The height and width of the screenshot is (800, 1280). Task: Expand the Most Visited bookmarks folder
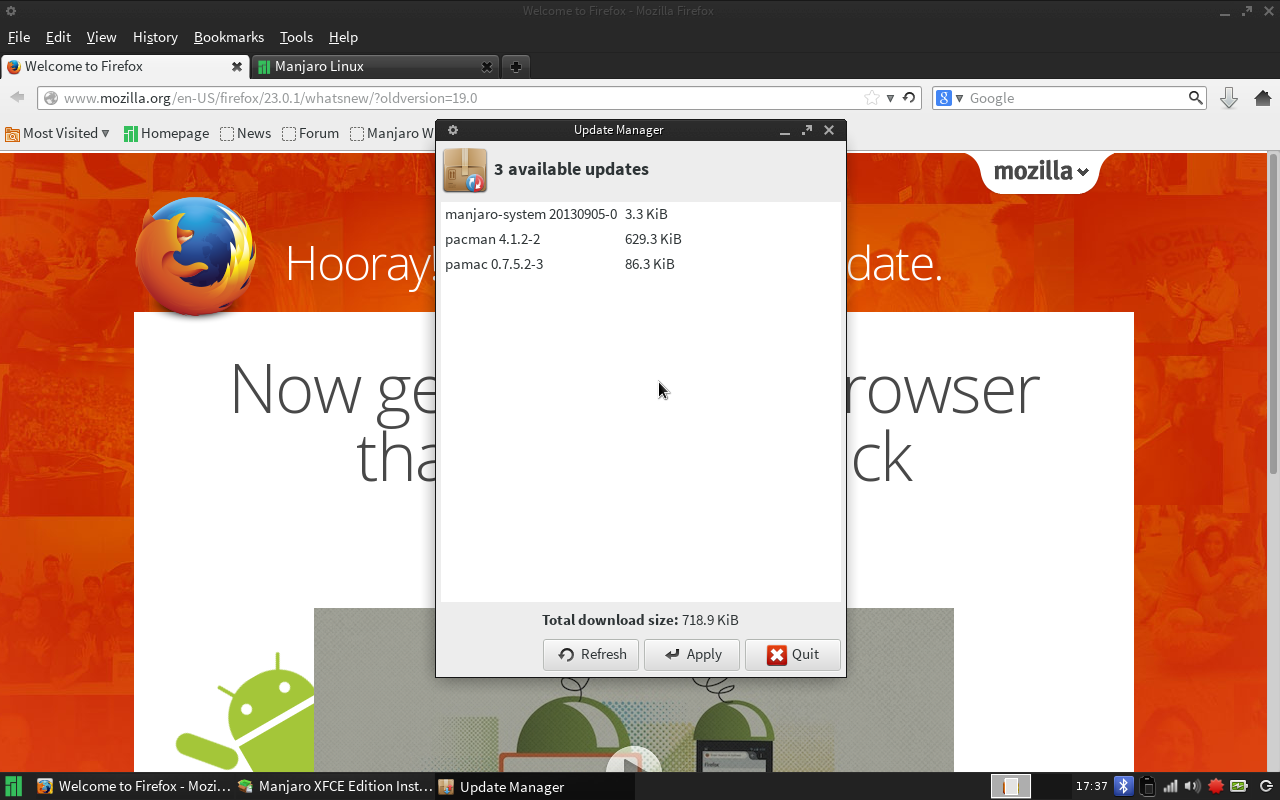[57, 133]
